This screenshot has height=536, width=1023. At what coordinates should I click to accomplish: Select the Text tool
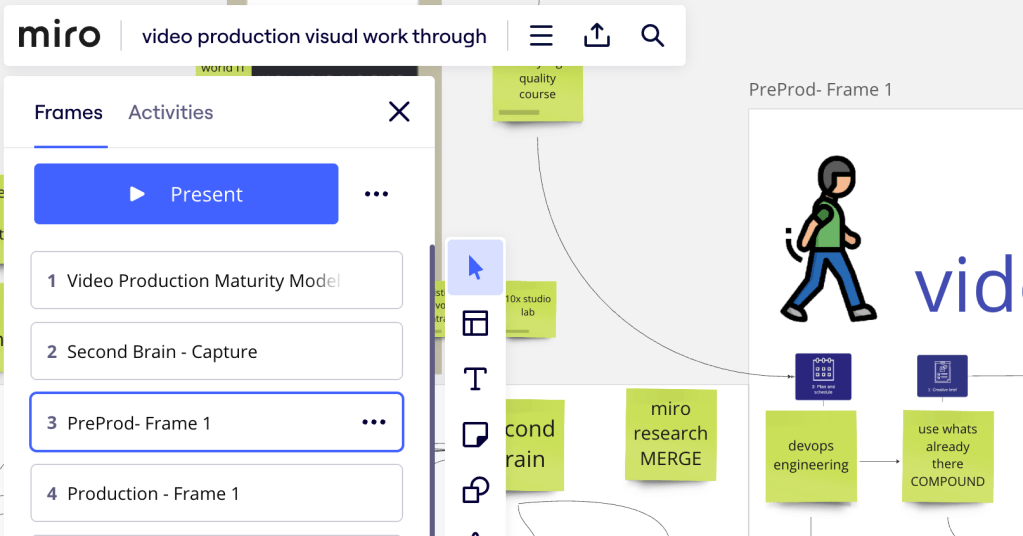tap(476, 379)
